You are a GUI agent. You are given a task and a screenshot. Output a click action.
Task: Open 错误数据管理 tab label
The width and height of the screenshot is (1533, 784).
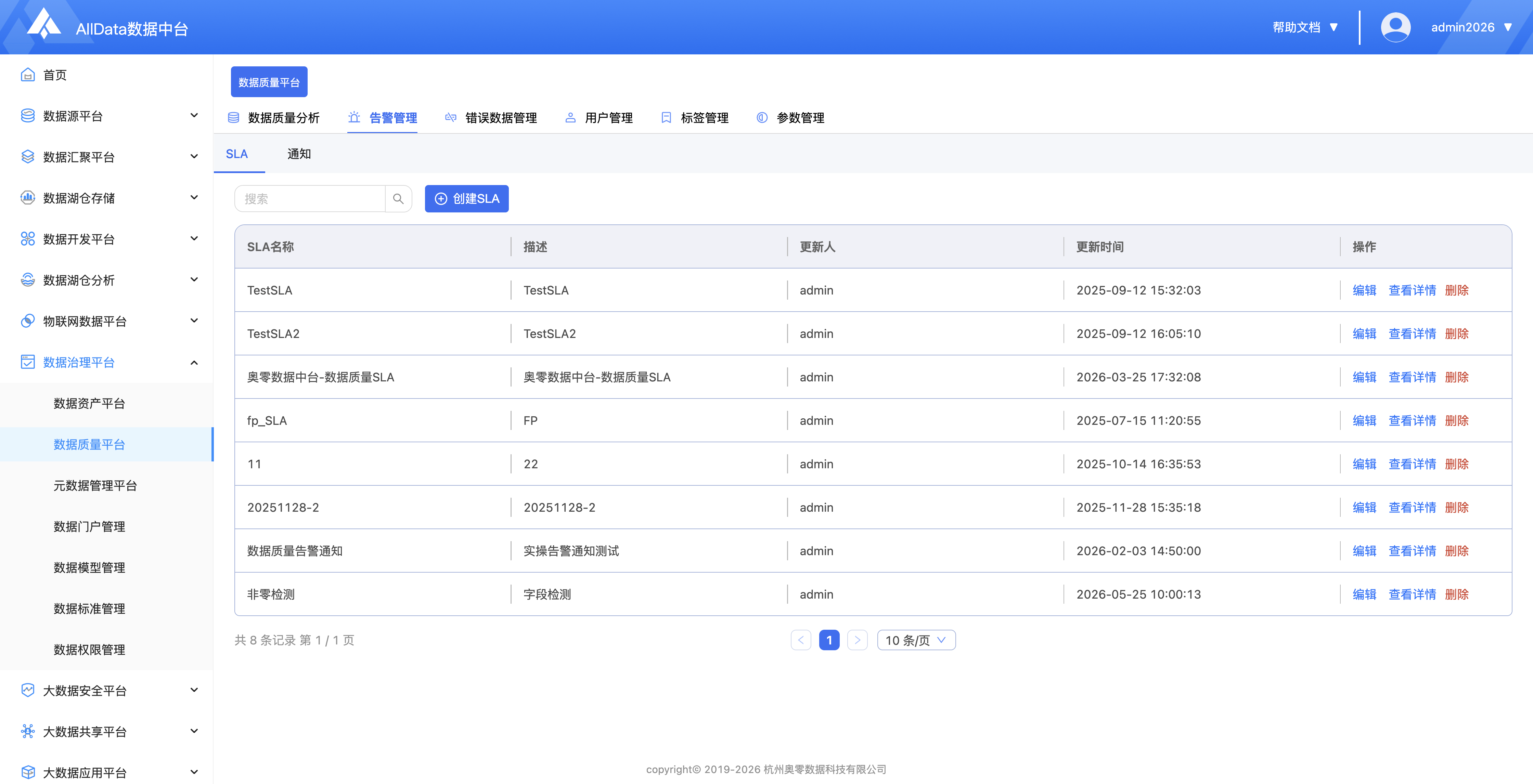coord(501,118)
